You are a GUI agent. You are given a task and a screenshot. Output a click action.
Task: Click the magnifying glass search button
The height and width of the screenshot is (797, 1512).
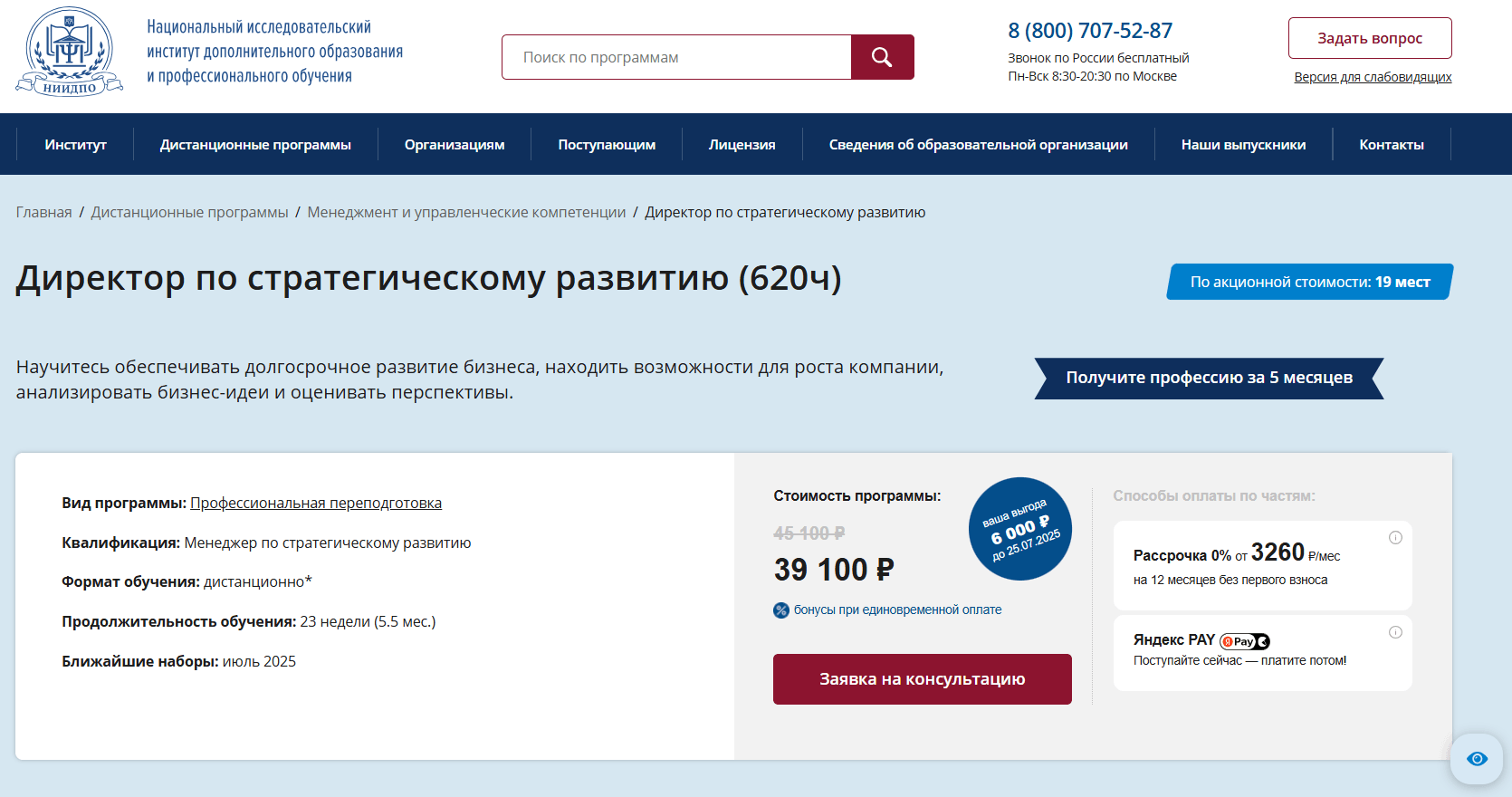[882, 57]
